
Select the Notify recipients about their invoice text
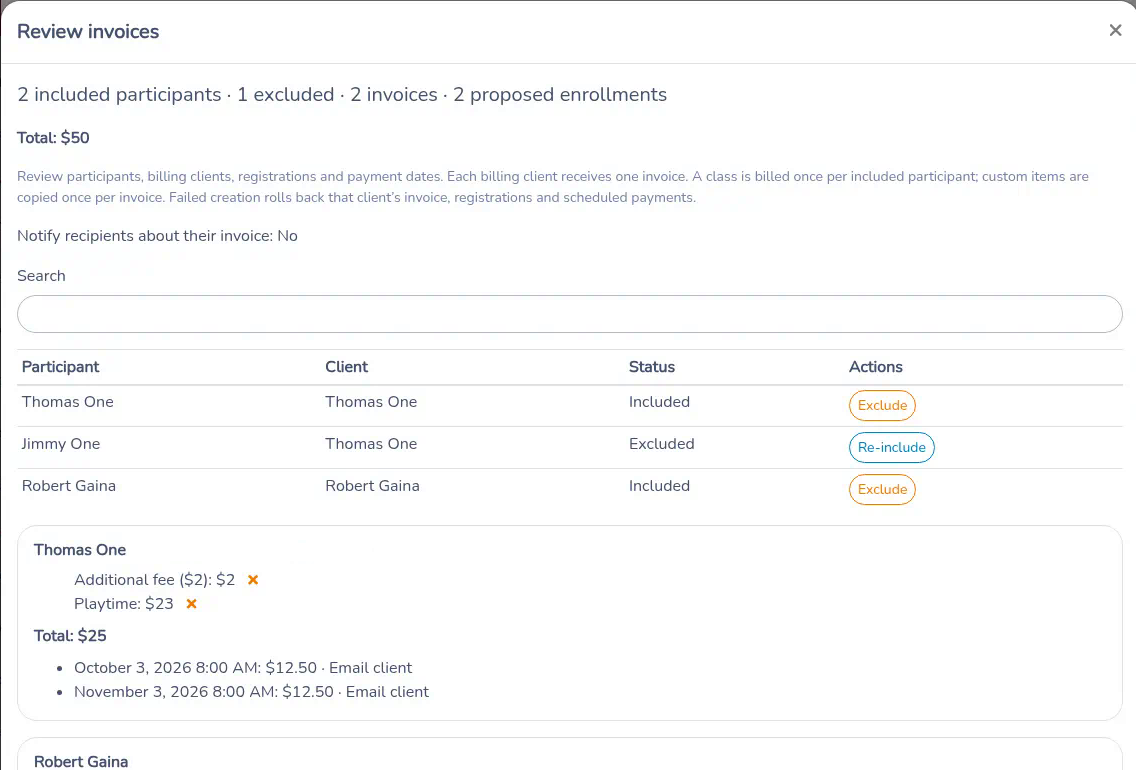click(x=157, y=236)
